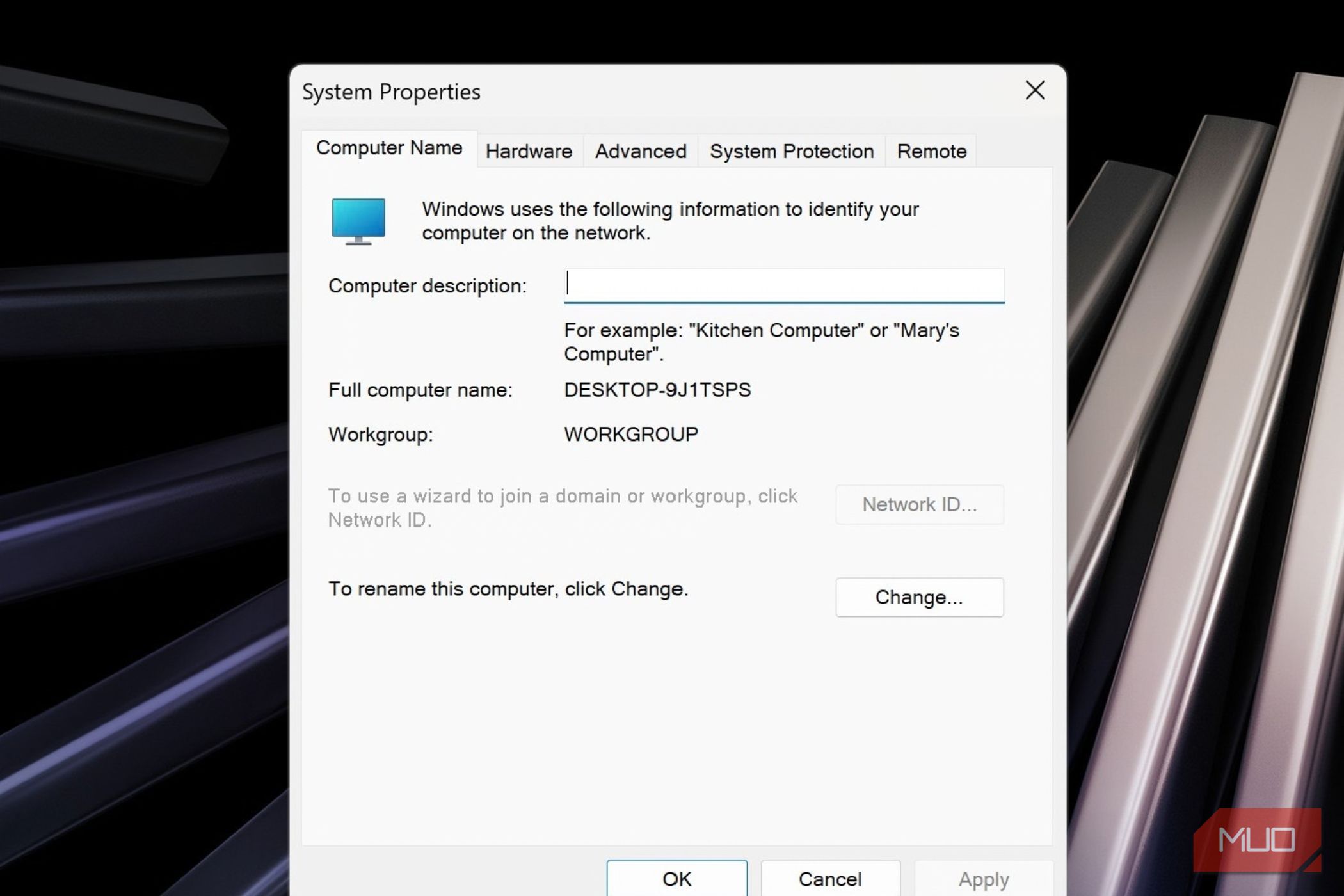Click the 'To rename this computer' text
This screenshot has width=1344, height=896.
click(x=508, y=589)
